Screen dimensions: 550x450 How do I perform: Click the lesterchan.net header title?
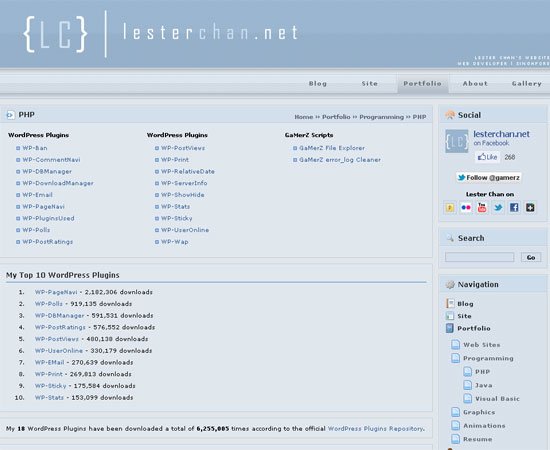pos(210,32)
